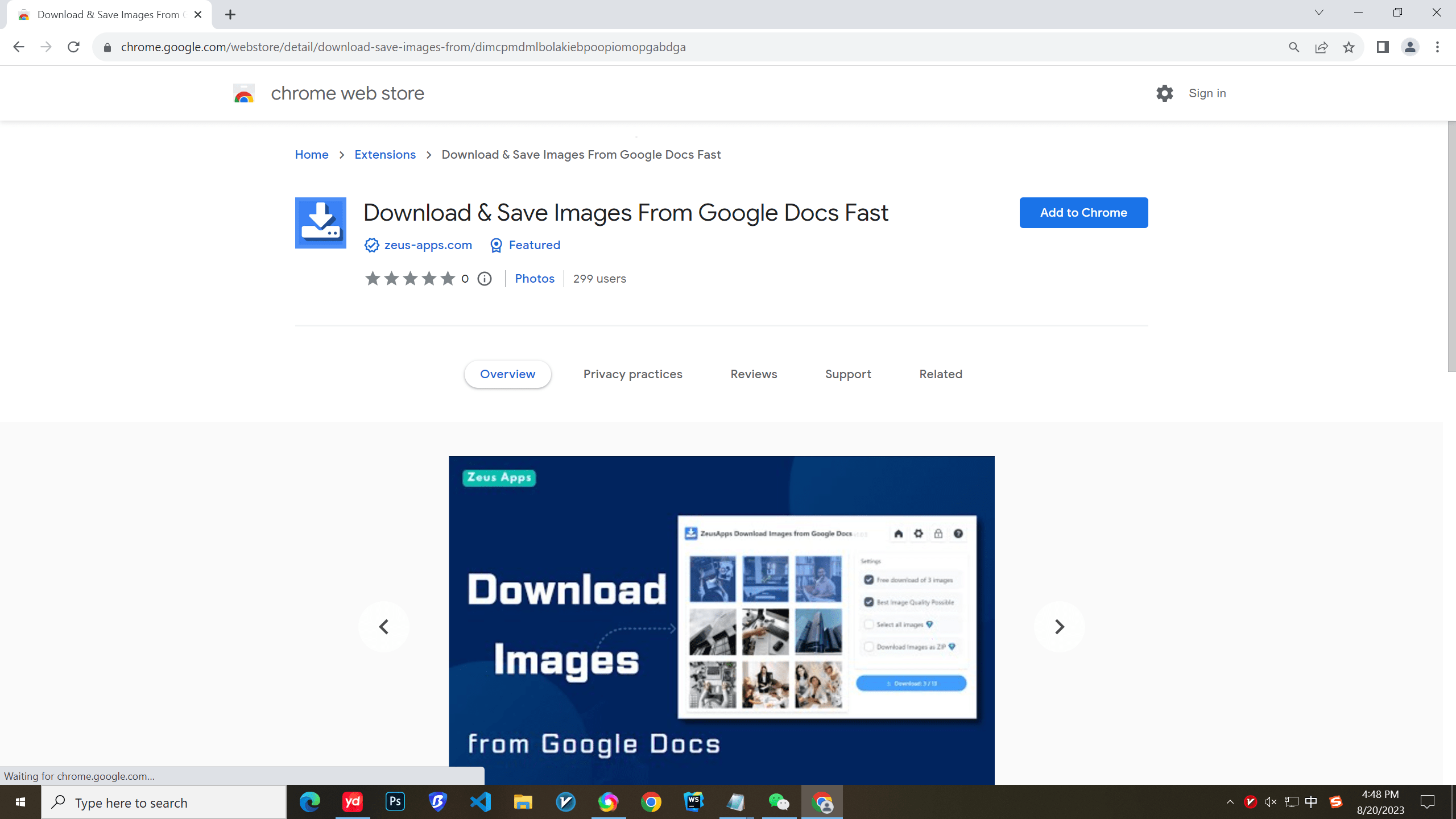Click the Featured badge

(x=525, y=245)
